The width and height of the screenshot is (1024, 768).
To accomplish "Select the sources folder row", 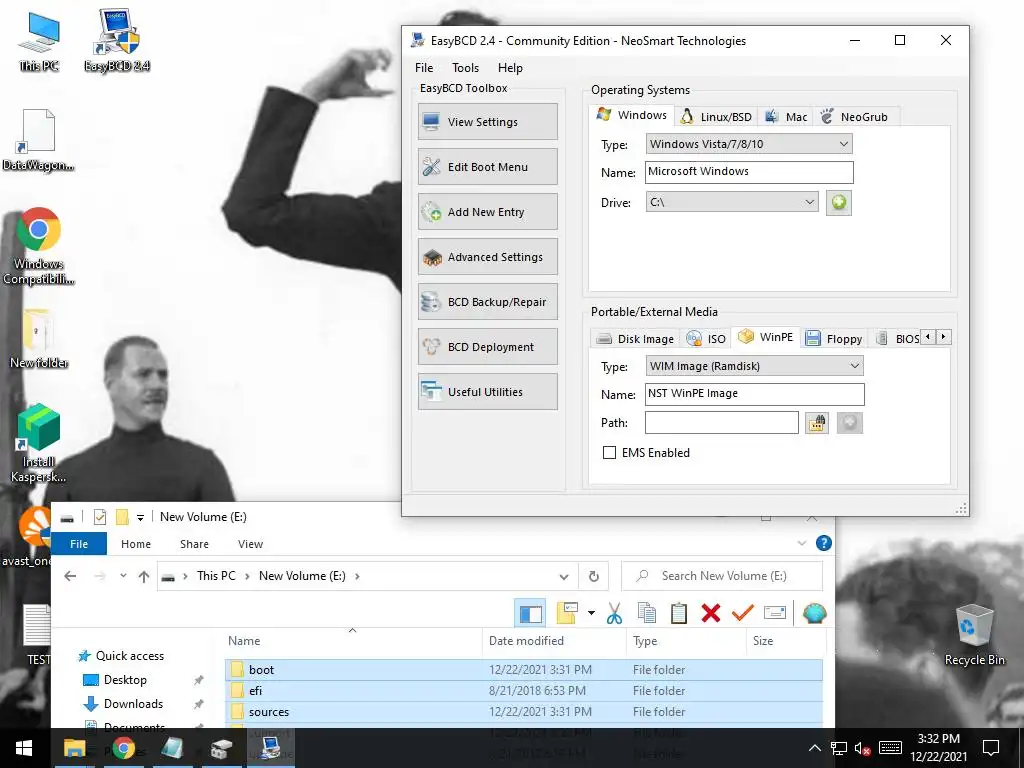I will pos(524,711).
